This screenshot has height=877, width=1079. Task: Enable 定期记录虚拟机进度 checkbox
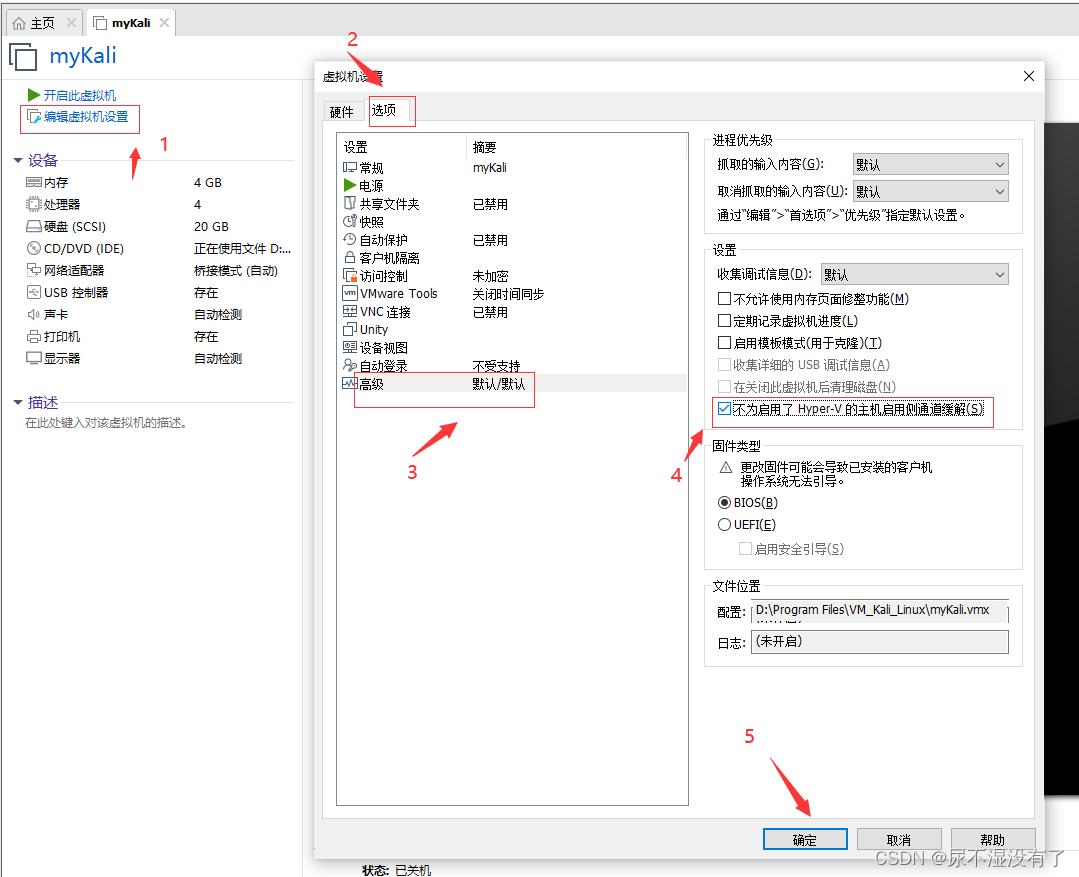(724, 321)
